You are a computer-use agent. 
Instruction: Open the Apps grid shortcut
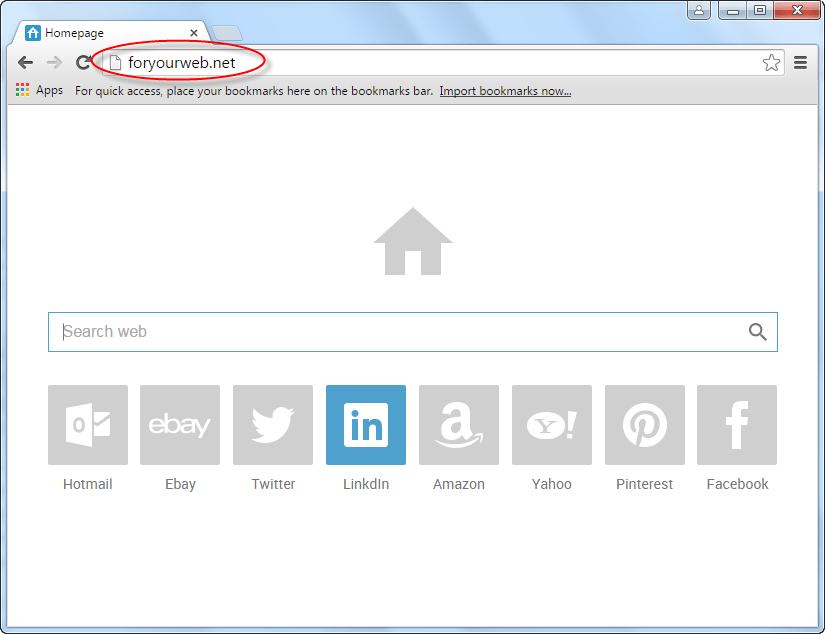(x=39, y=90)
